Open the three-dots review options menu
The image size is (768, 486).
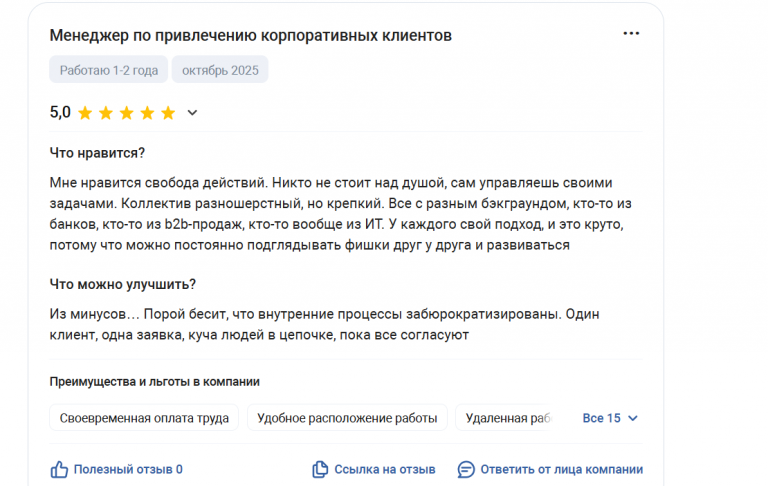pyautogui.click(x=631, y=34)
